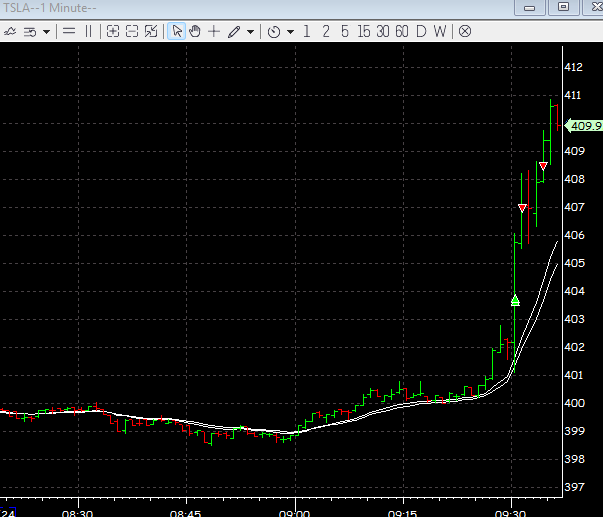Click the red sell marker near 407

[522, 208]
